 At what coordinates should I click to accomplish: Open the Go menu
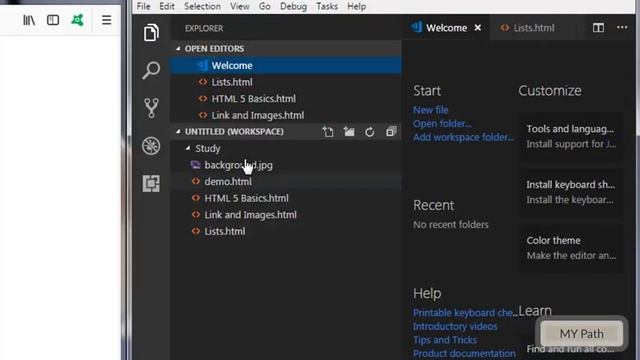point(264,7)
